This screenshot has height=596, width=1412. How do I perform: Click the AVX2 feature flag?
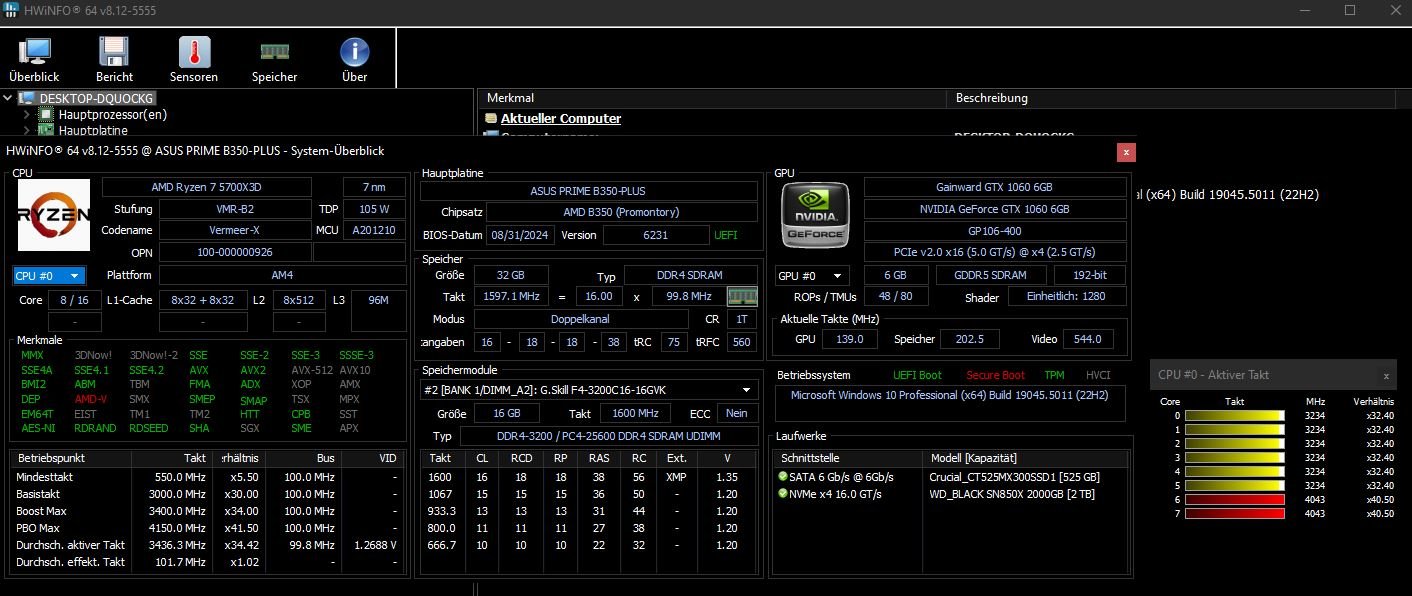click(x=253, y=370)
